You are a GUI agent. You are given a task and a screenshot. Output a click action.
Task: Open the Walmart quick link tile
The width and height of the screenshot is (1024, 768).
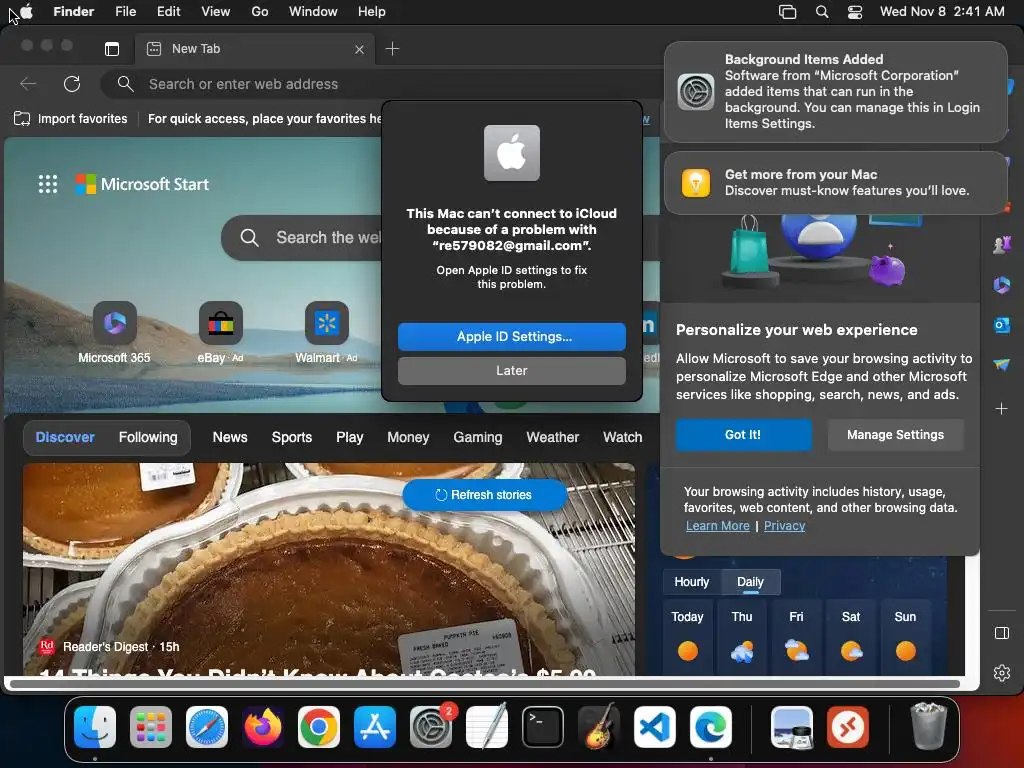[327, 332]
